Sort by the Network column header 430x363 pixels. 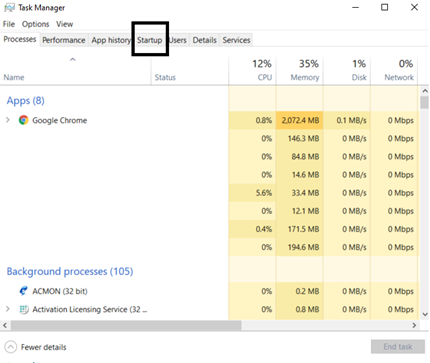pos(394,71)
